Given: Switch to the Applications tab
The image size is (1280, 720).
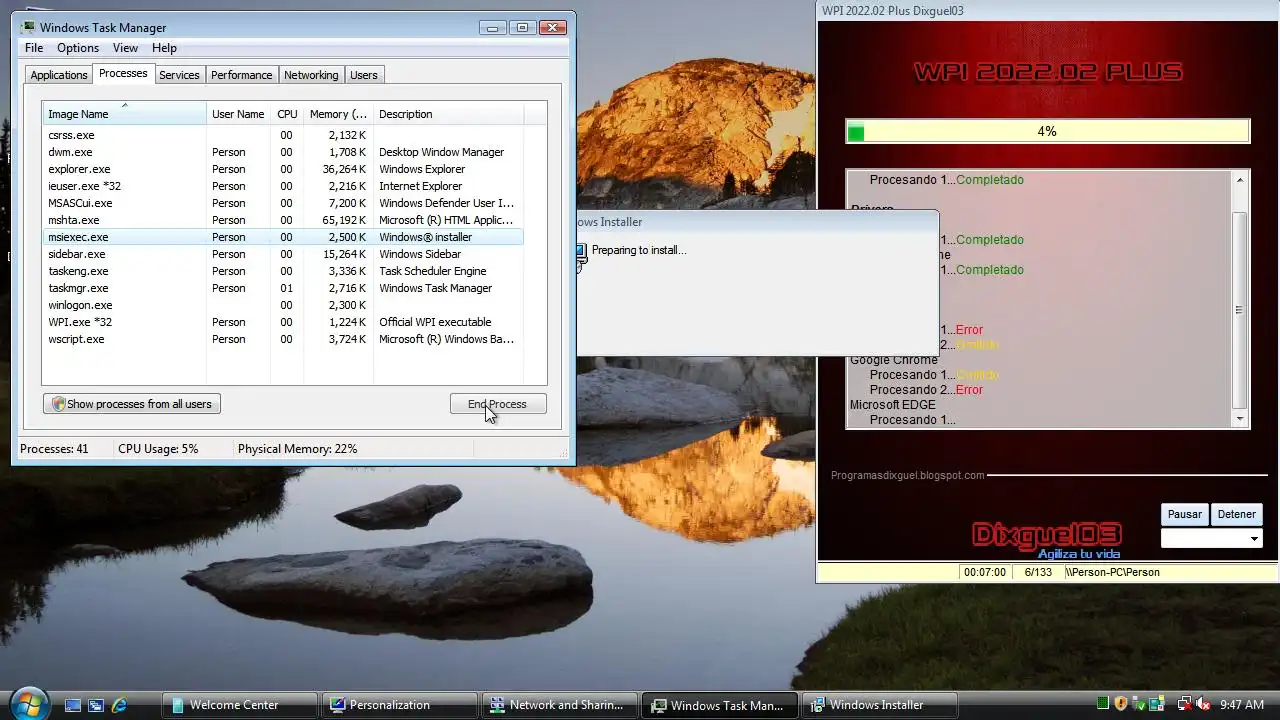Looking at the screenshot, I should pos(59,75).
